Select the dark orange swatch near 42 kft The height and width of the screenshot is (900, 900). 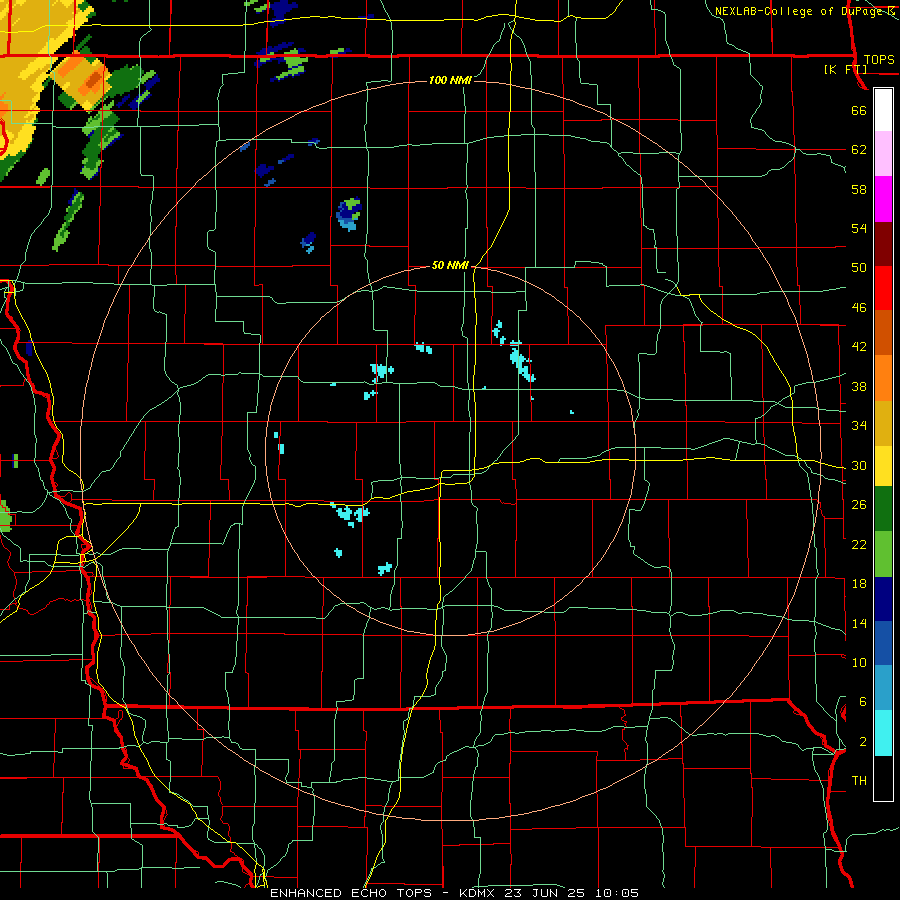coord(883,332)
